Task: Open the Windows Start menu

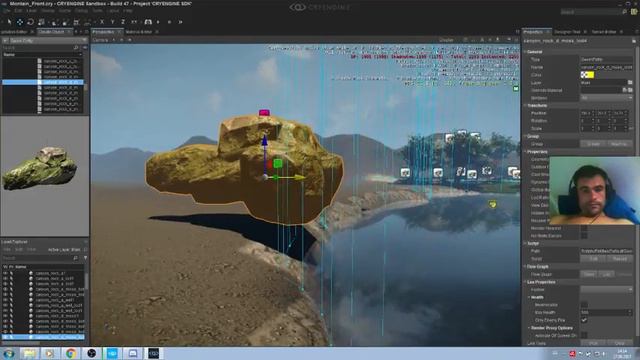Action: click(9, 353)
